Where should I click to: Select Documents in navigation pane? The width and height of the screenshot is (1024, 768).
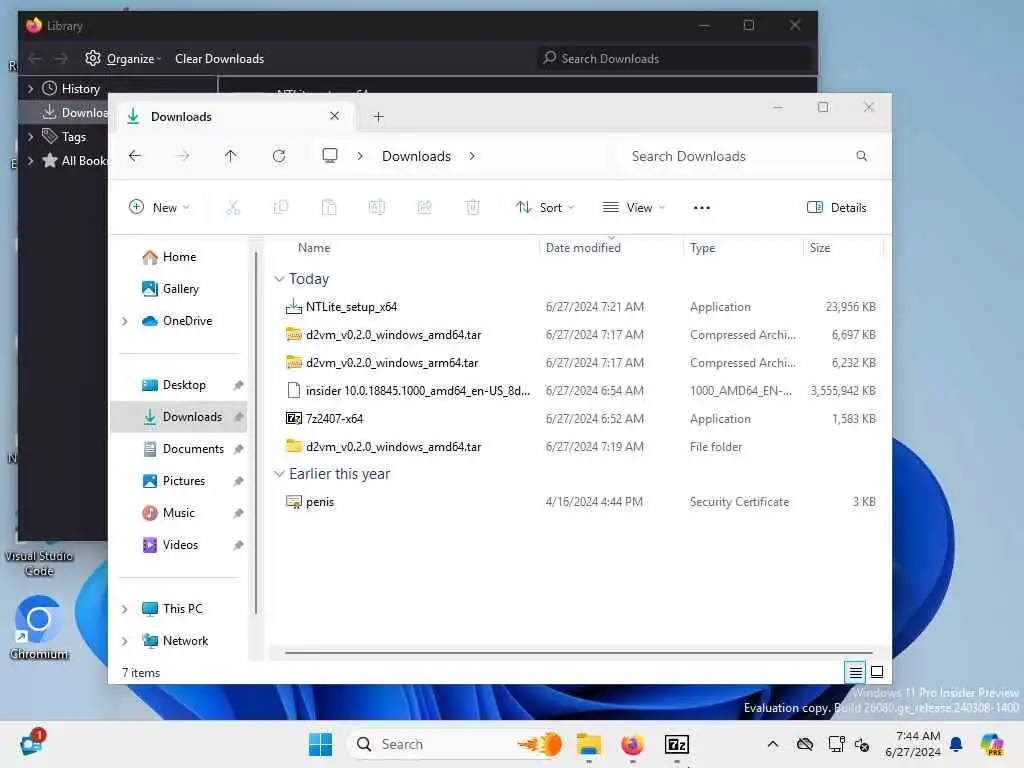[x=178, y=449]
